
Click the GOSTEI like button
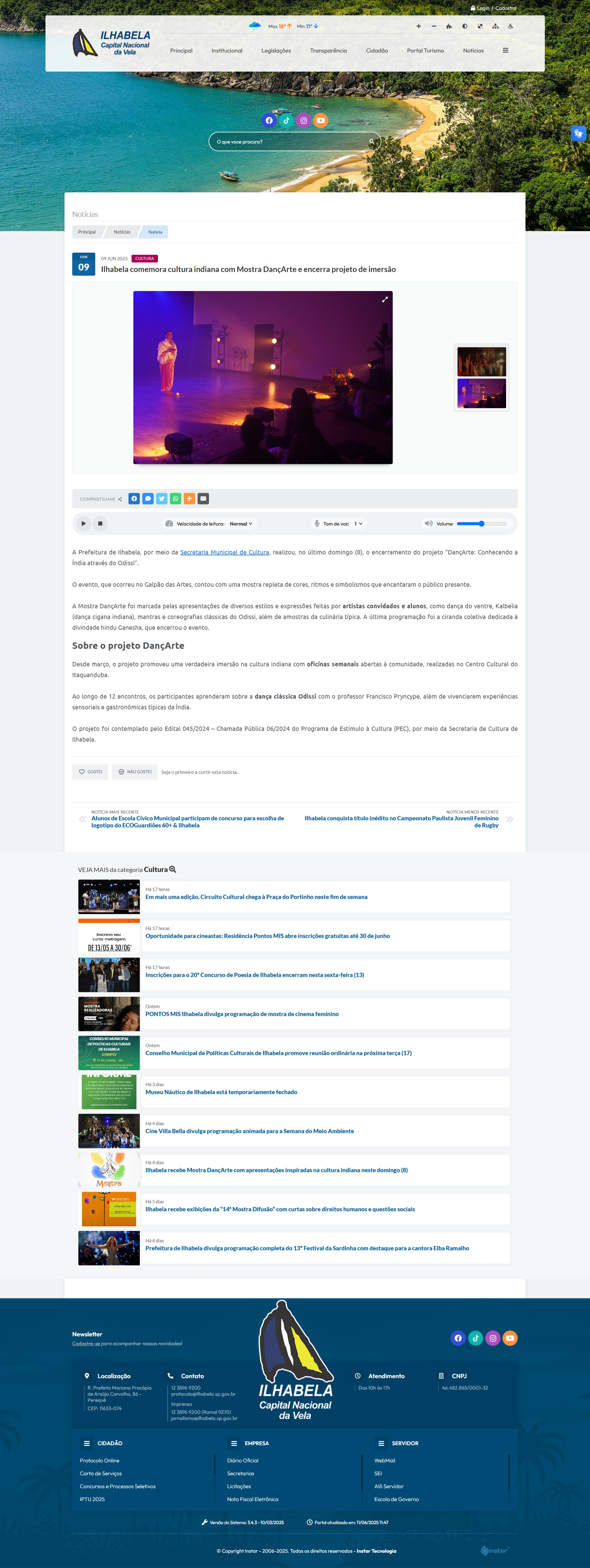pyautogui.click(x=90, y=772)
